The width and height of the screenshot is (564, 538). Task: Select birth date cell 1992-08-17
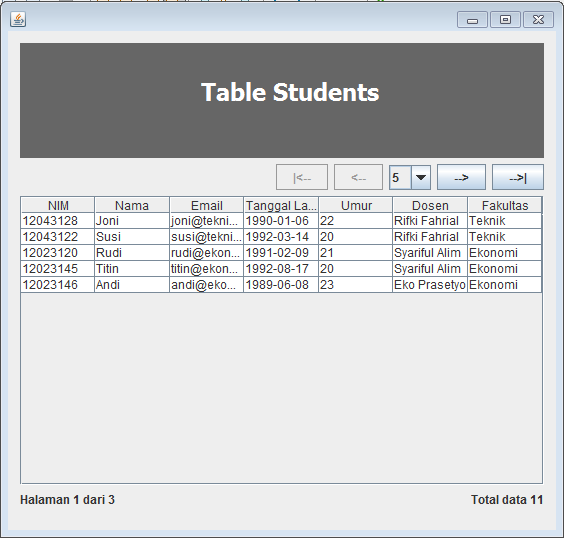281,269
